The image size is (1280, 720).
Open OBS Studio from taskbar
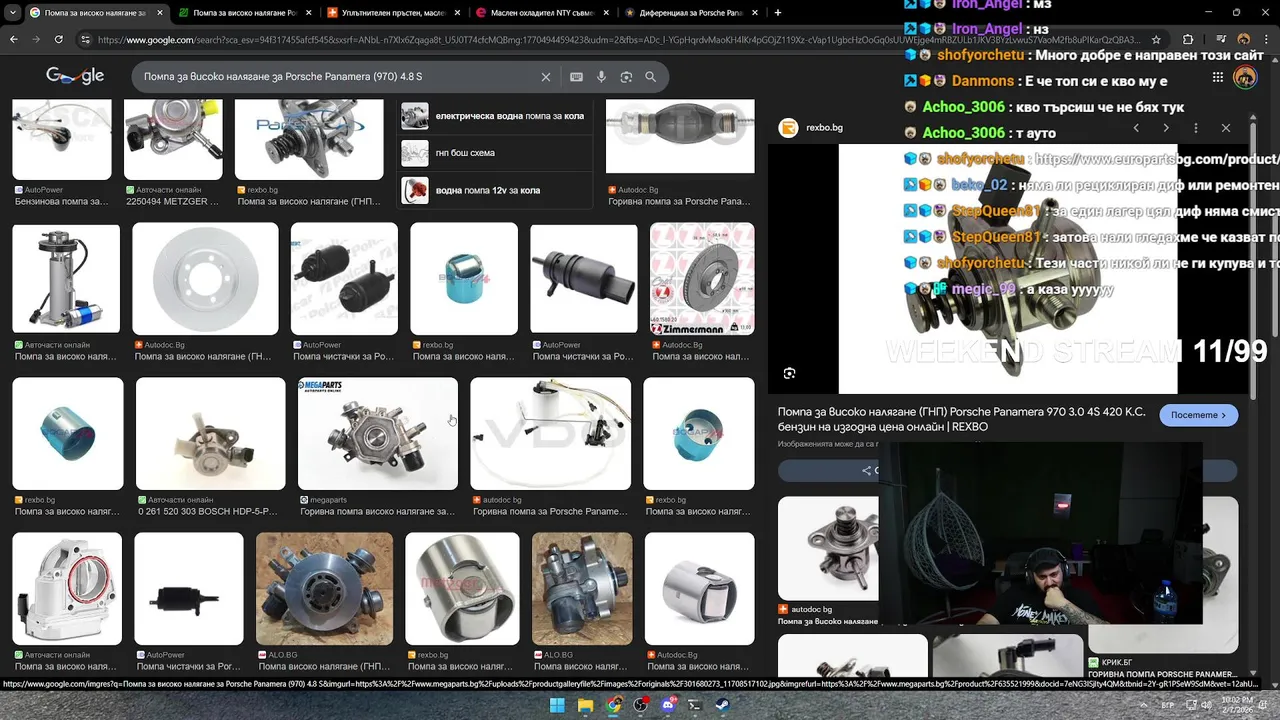640,705
